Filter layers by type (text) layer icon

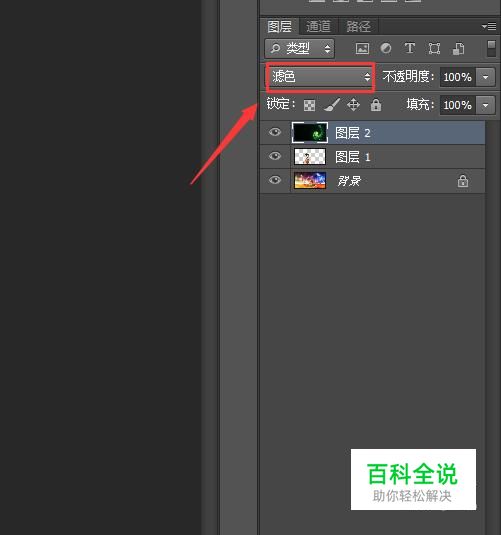click(x=410, y=48)
